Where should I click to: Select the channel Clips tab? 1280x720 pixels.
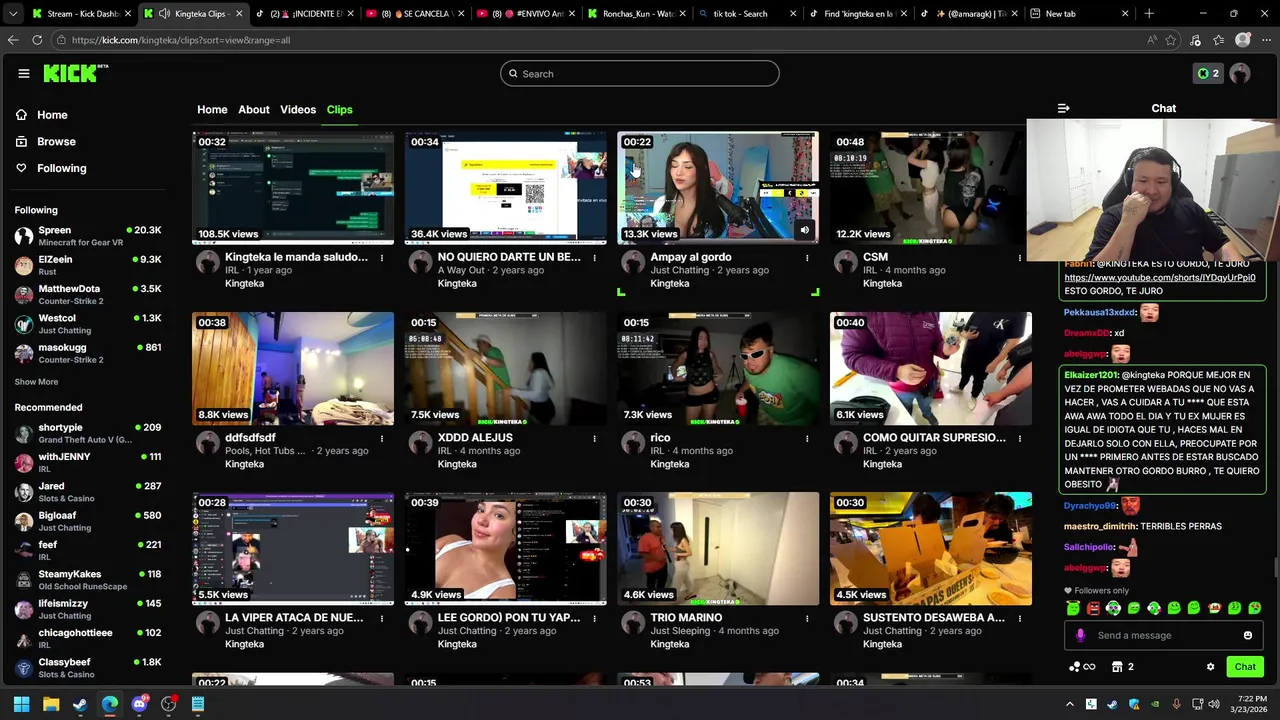pyautogui.click(x=340, y=109)
